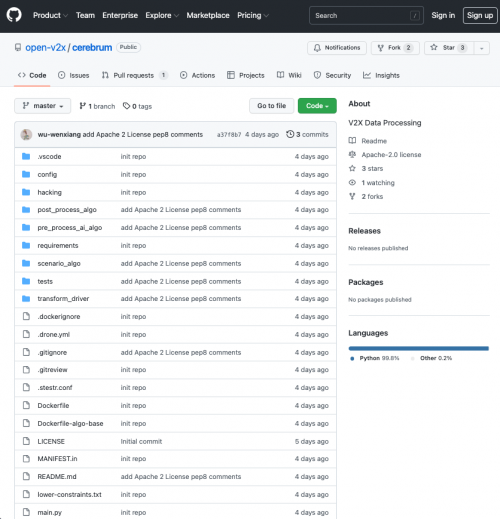
Task: Switch to the Pull requests tab
Action: coord(135,75)
